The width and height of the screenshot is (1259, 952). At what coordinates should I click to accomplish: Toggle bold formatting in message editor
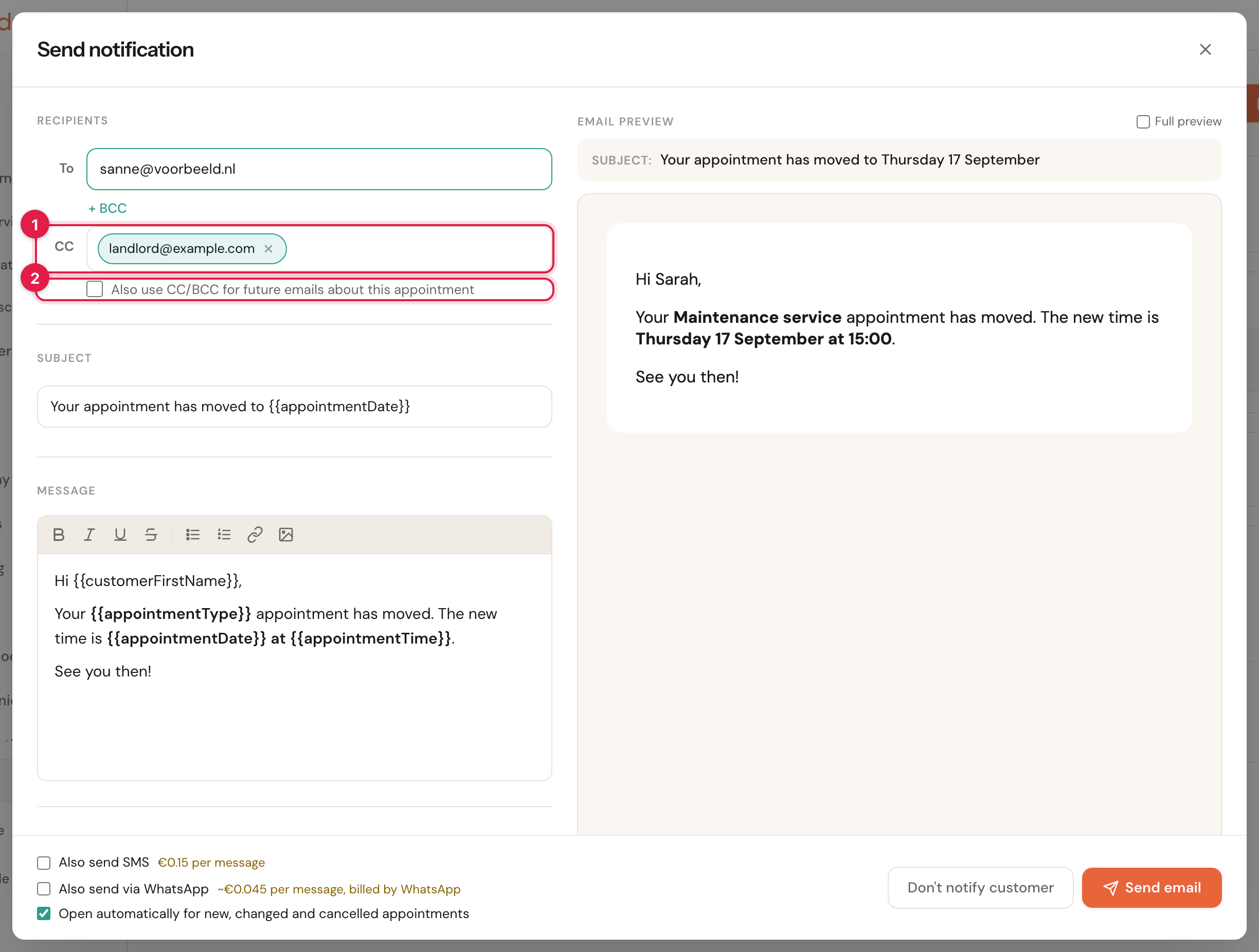point(59,534)
